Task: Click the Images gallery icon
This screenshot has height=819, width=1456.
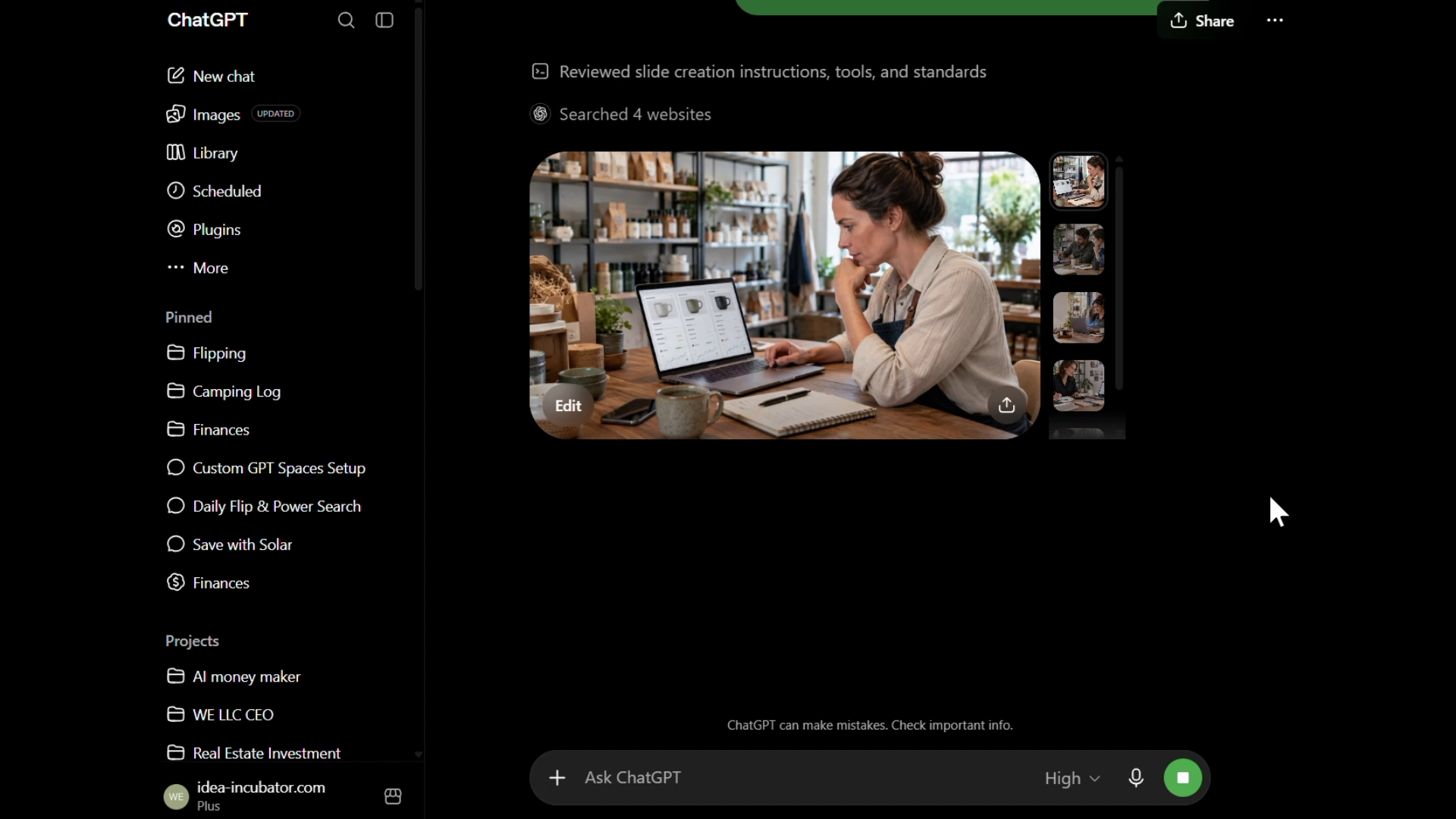Action: point(175,114)
